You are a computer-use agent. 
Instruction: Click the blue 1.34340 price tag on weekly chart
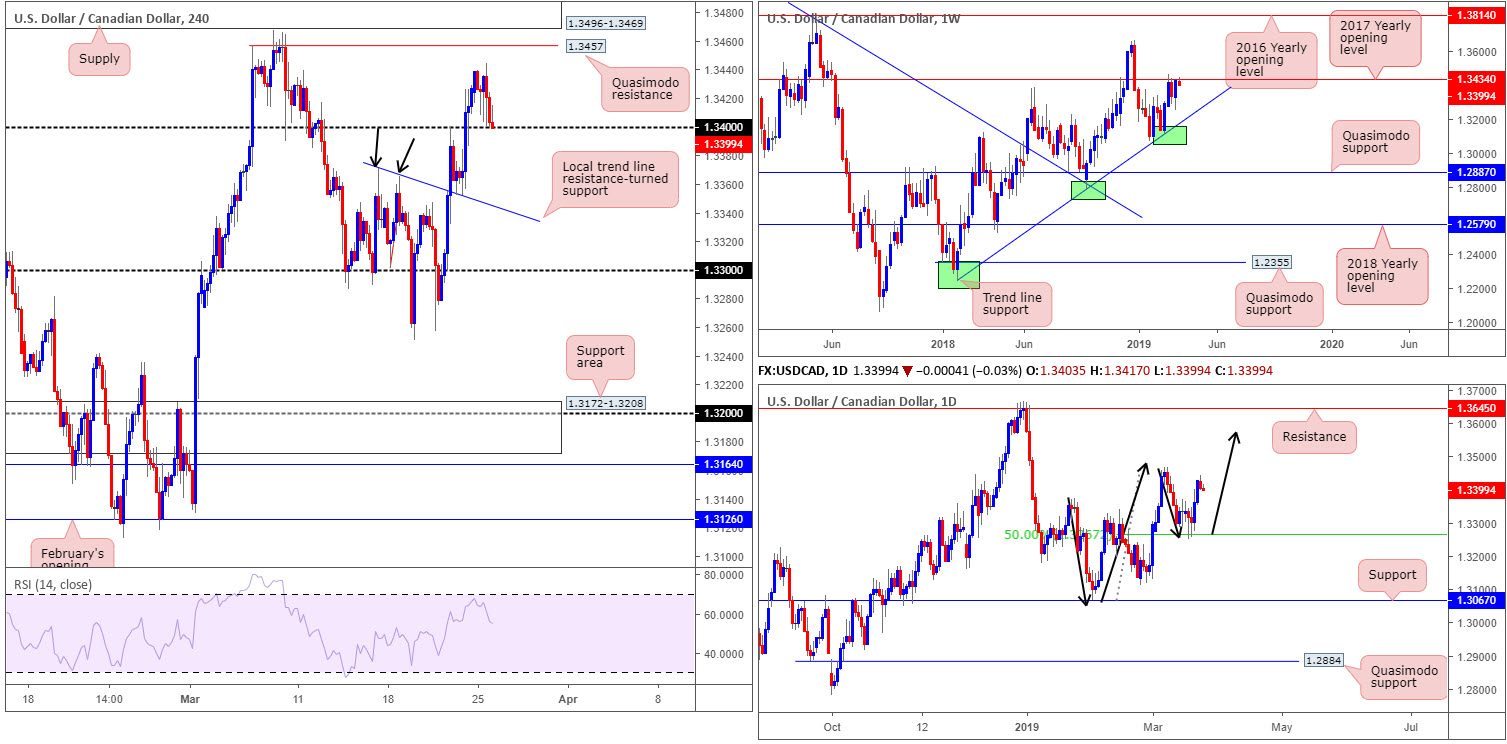[x=1476, y=79]
